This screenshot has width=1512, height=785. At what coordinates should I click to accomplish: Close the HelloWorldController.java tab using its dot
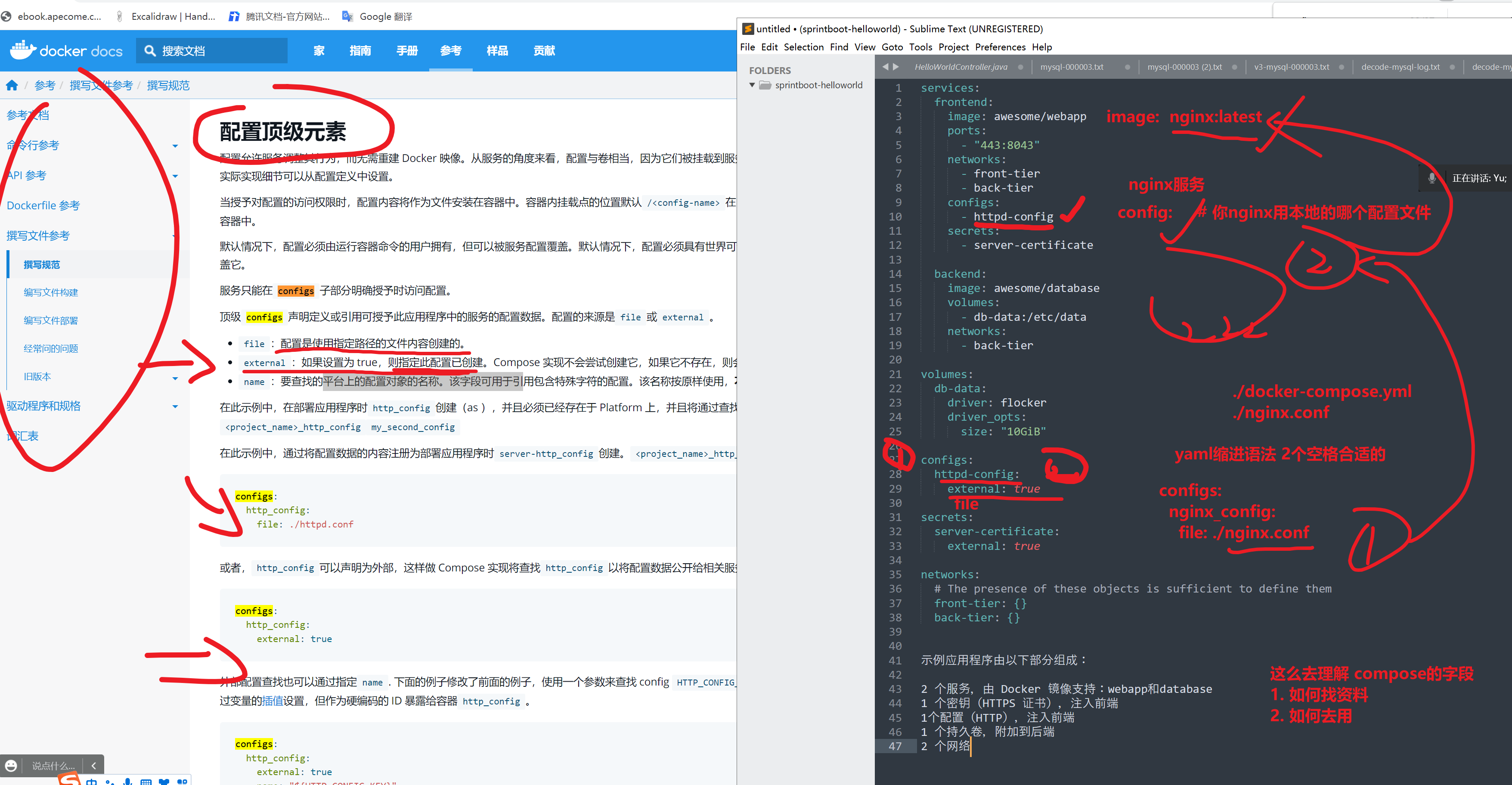click(x=1020, y=68)
